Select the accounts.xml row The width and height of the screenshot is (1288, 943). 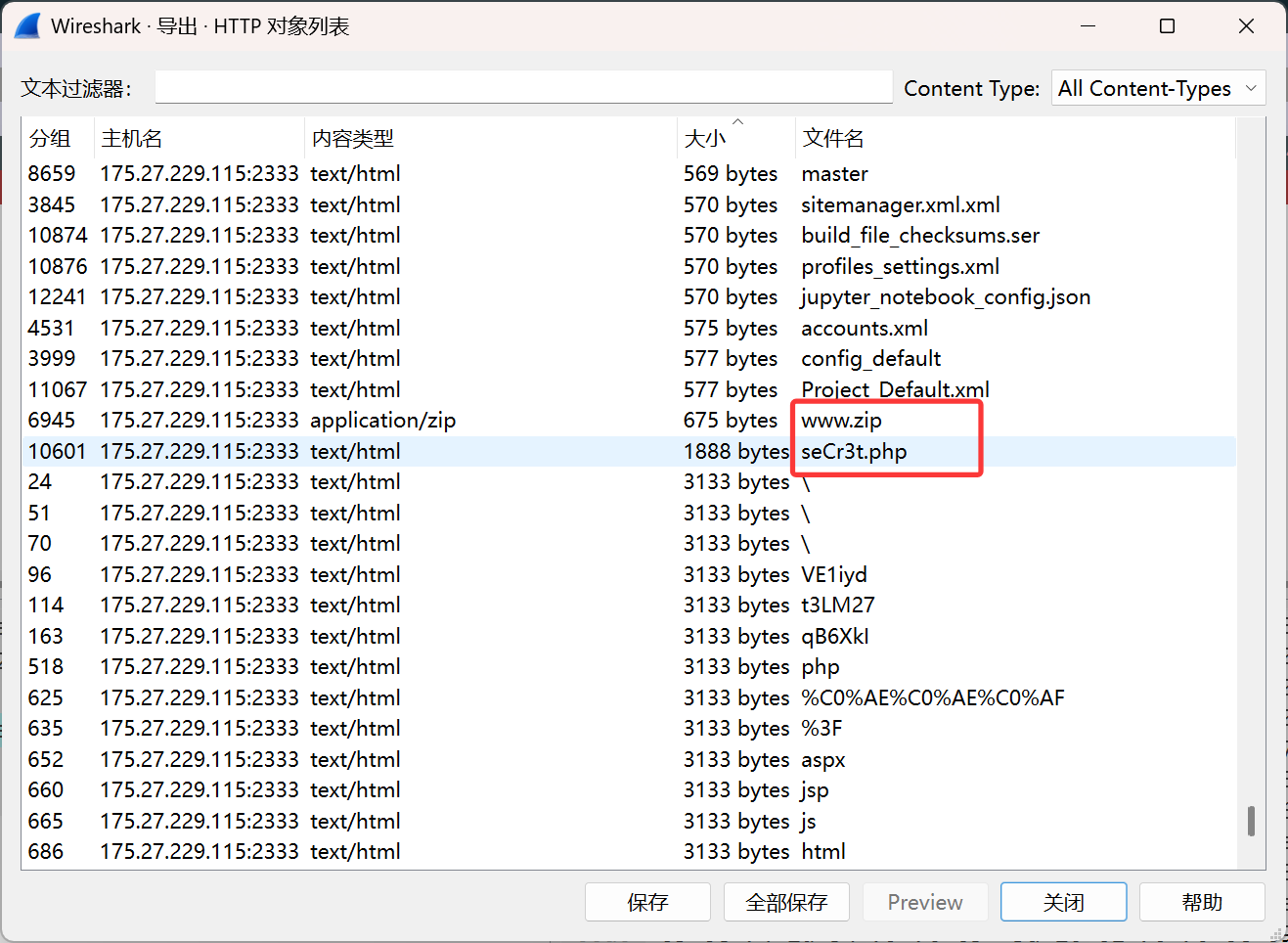pos(629,328)
